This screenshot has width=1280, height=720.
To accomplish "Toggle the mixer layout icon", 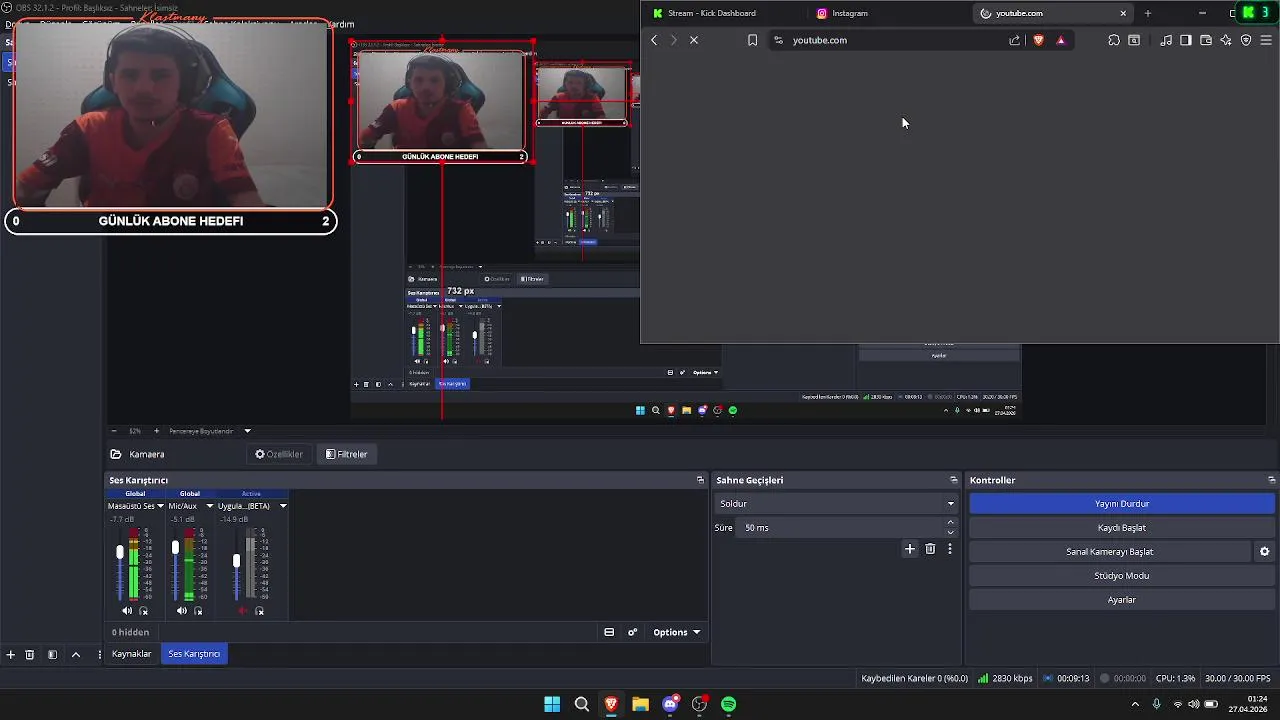I will pyautogui.click(x=609, y=632).
